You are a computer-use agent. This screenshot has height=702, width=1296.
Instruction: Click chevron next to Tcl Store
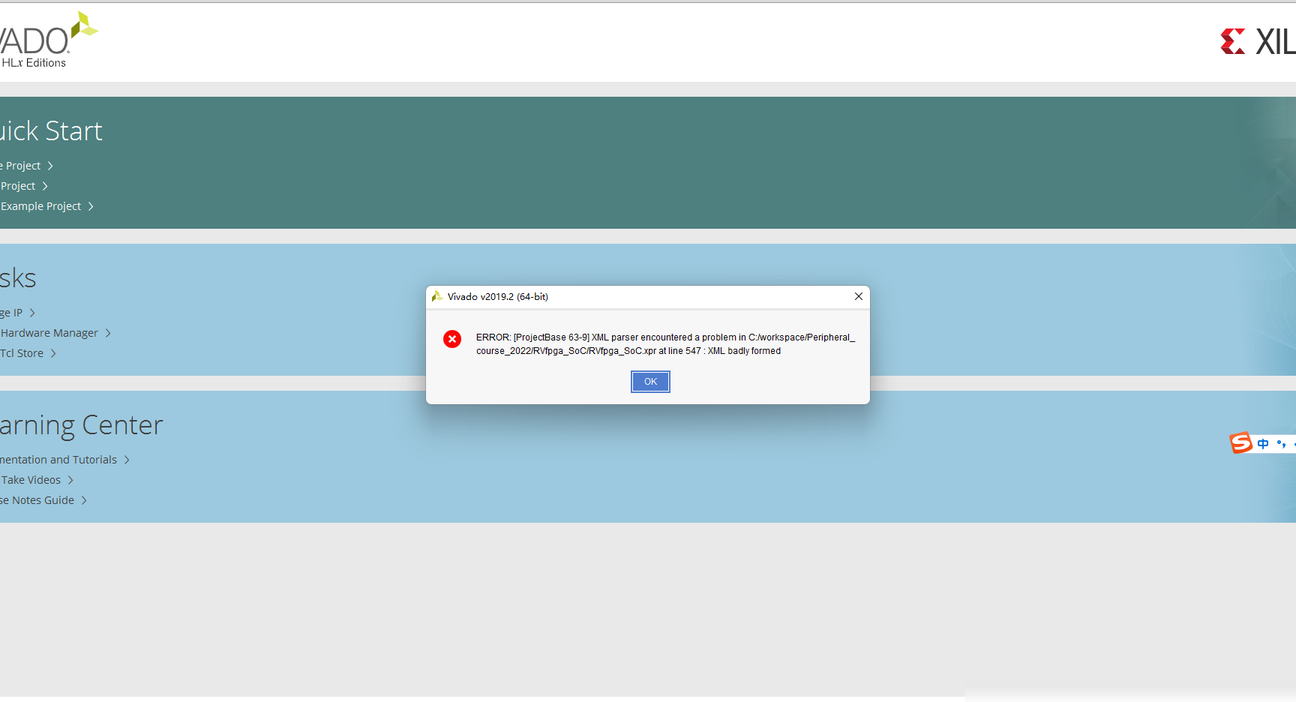(53, 353)
